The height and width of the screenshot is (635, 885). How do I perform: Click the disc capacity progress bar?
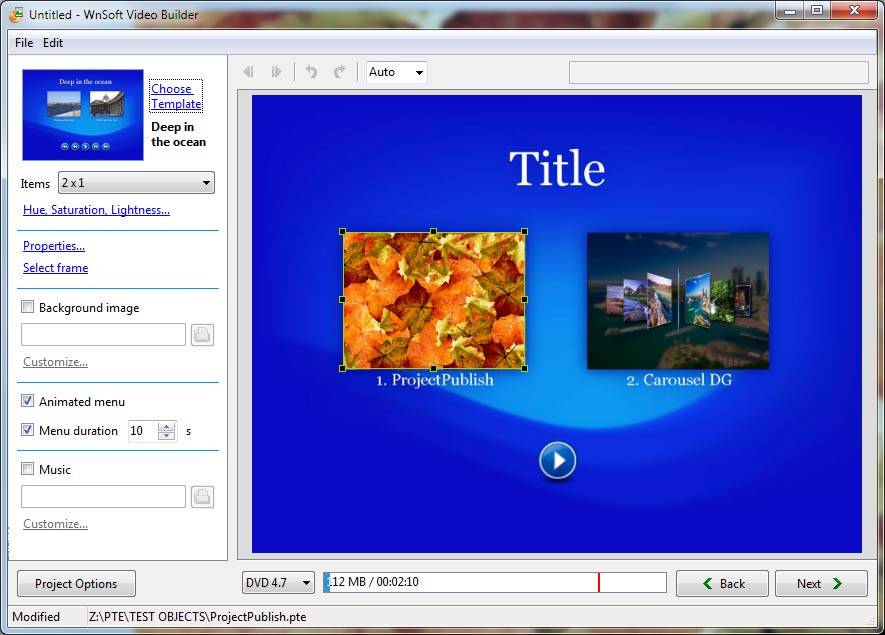coord(495,583)
